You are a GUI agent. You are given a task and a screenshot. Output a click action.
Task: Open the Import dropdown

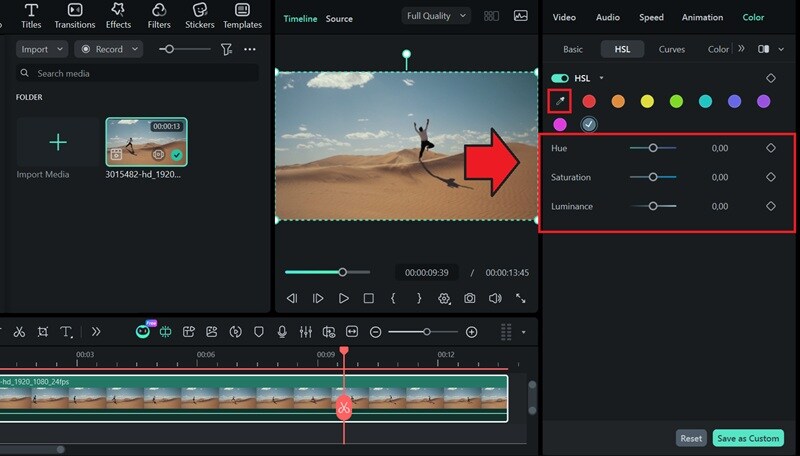[41, 49]
